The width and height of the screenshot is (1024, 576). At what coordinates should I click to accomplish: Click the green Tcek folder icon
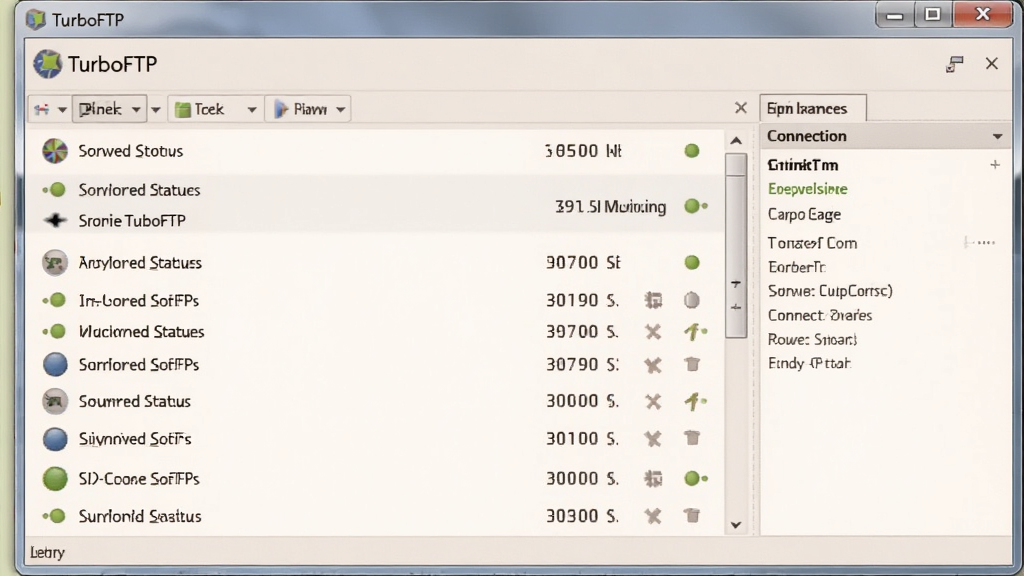click(x=183, y=109)
